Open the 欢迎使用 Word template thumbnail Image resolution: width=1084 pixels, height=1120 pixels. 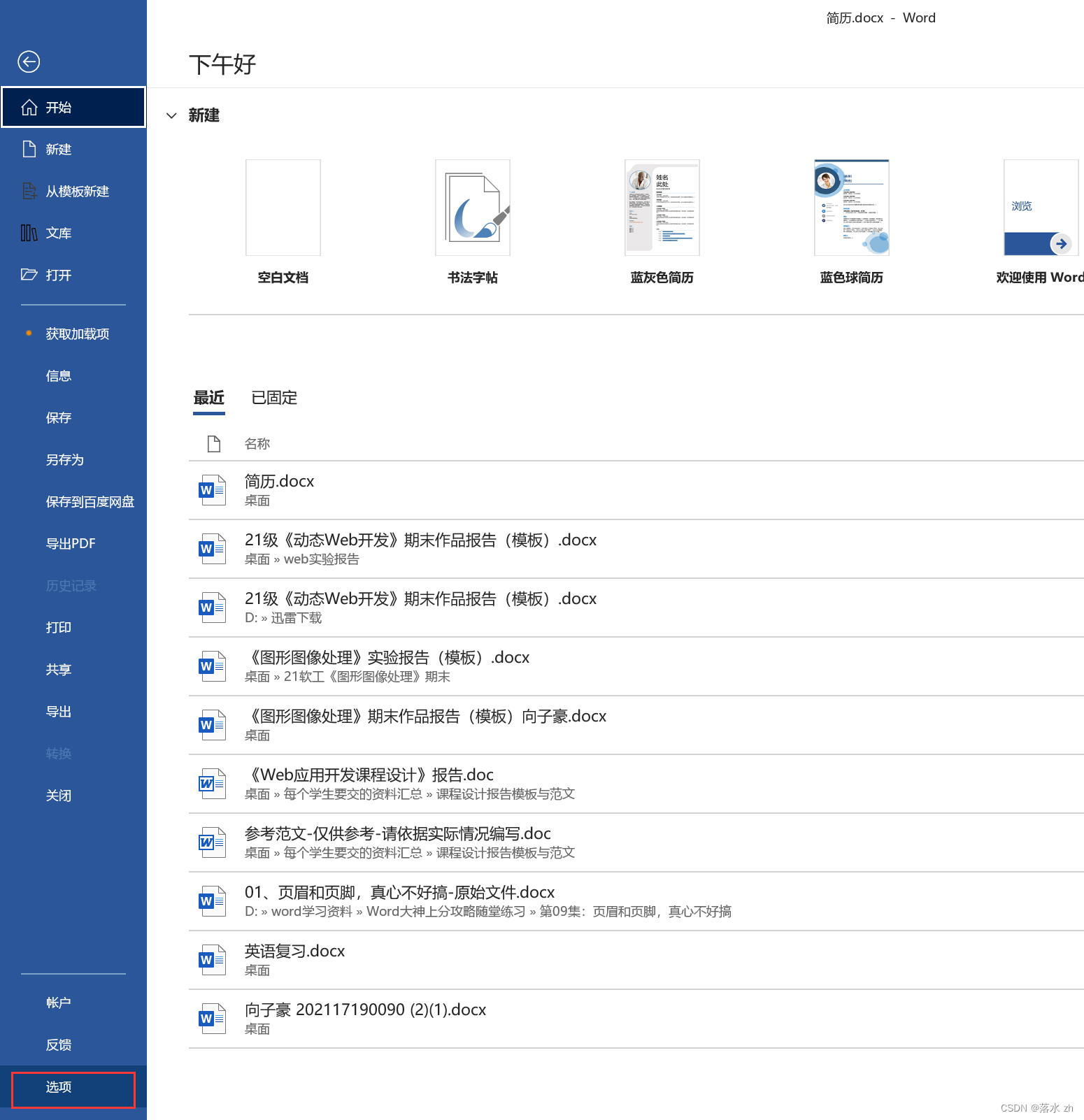coord(1041,208)
